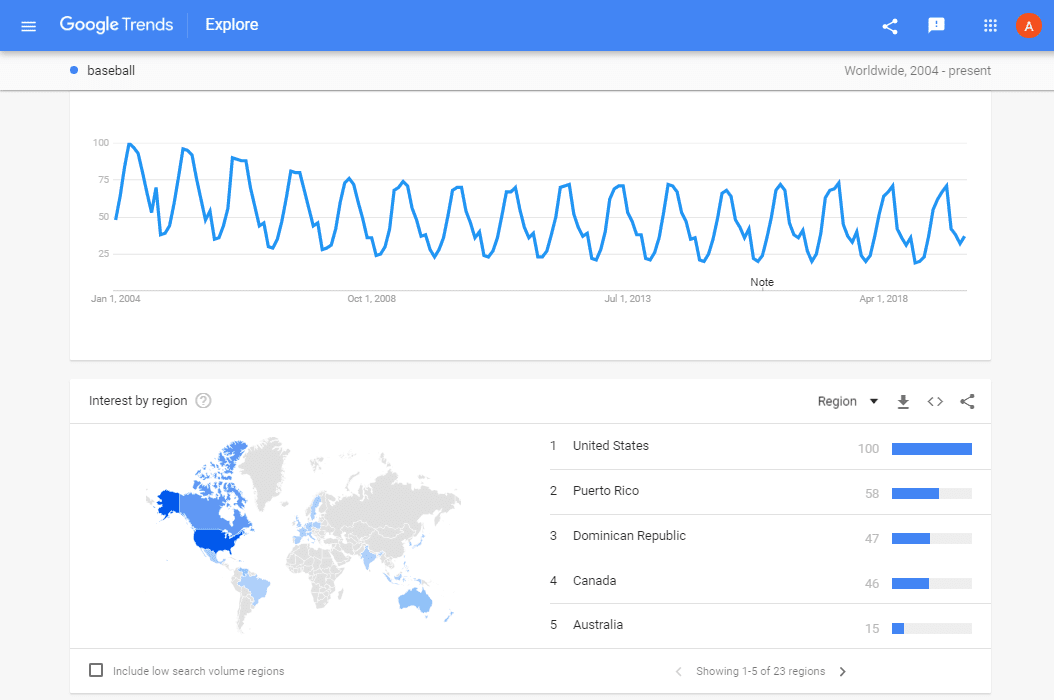Open the hamburger main menu
Screen dimensions: 1054x700
pyautogui.click(x=28, y=26)
